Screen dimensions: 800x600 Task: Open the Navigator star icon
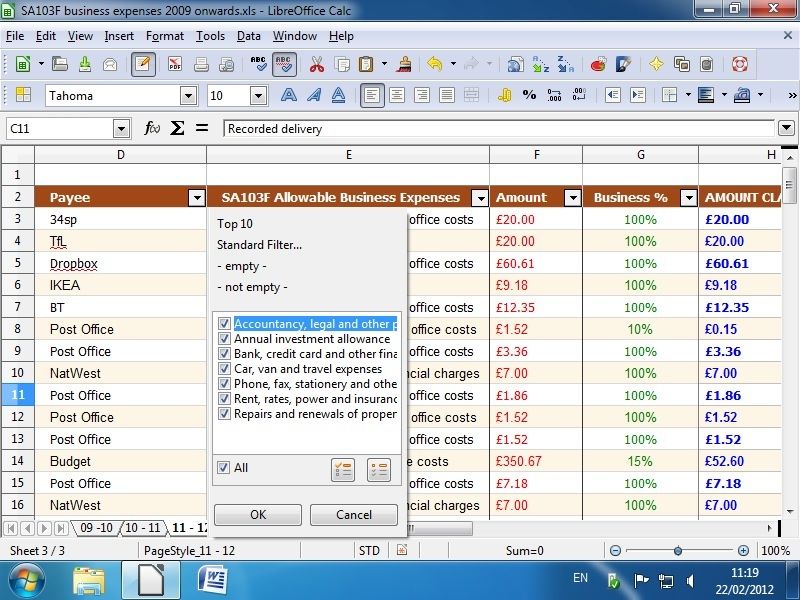coord(657,64)
